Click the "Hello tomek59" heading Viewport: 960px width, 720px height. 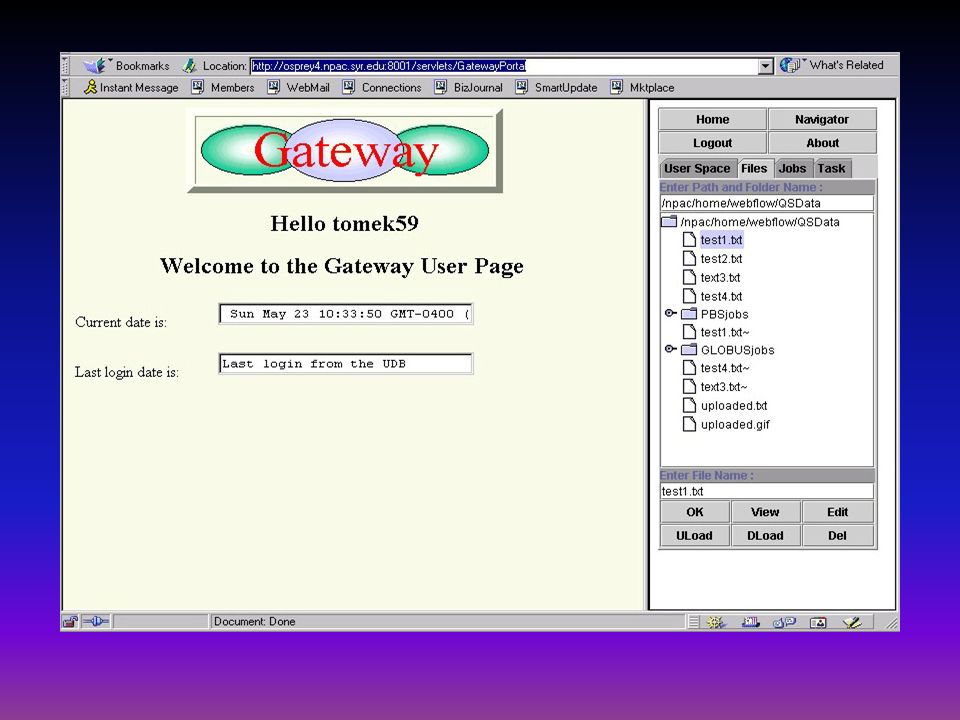point(345,223)
